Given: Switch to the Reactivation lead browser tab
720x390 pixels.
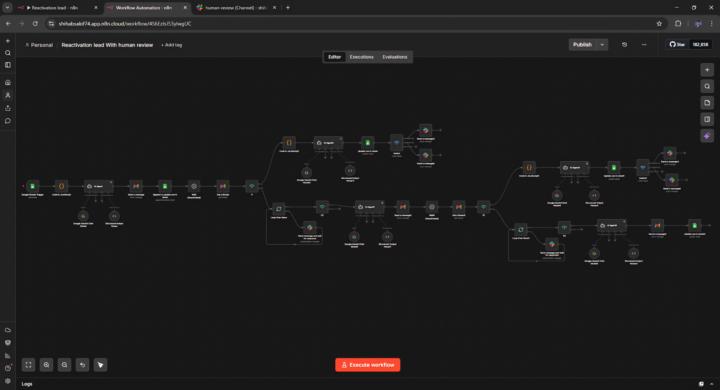Looking at the screenshot, I should click(57, 8).
